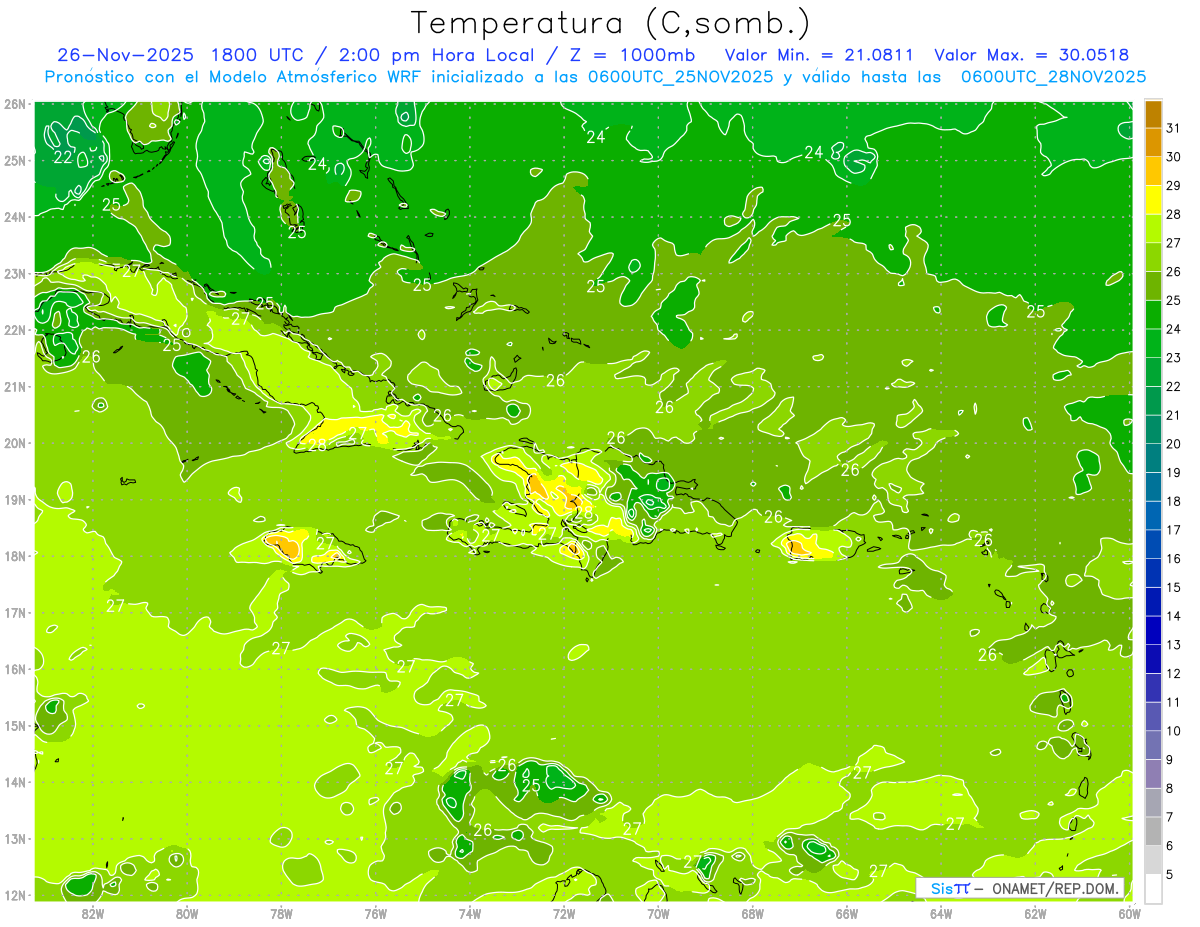Pick the green swatch between 23 and 24

(x=1154, y=343)
